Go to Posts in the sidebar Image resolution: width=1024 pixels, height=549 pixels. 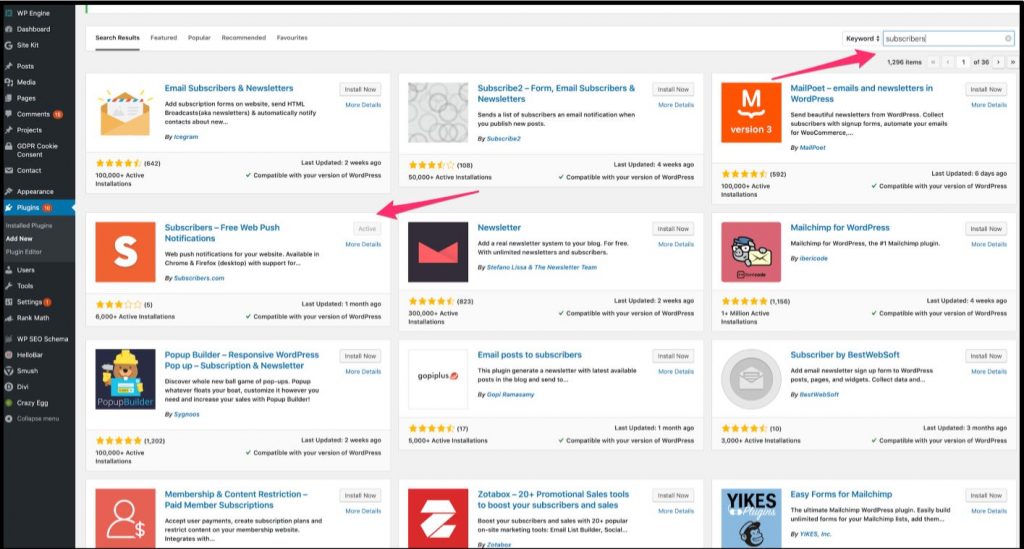[25, 66]
